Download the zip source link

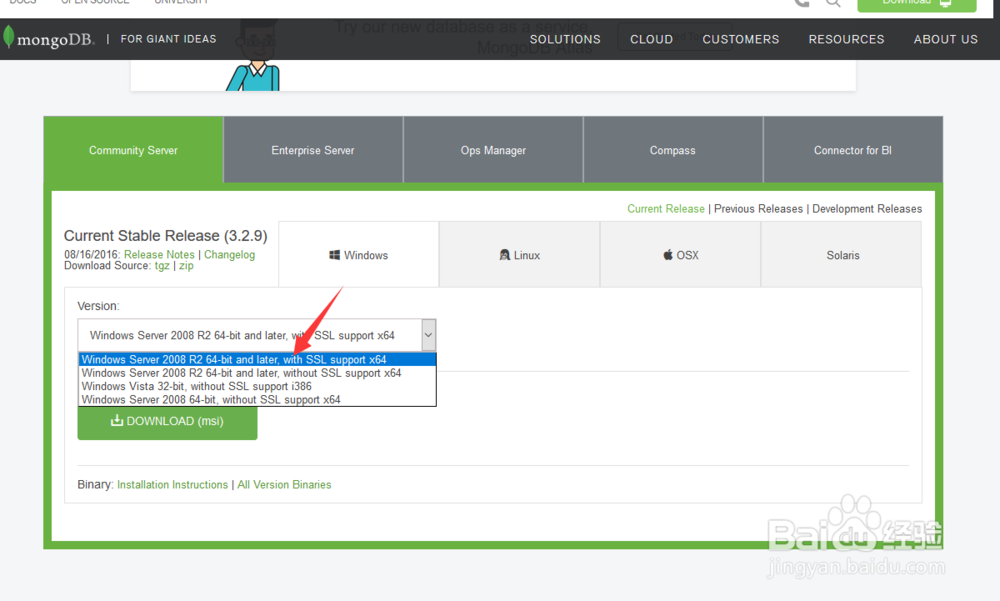tap(186, 265)
